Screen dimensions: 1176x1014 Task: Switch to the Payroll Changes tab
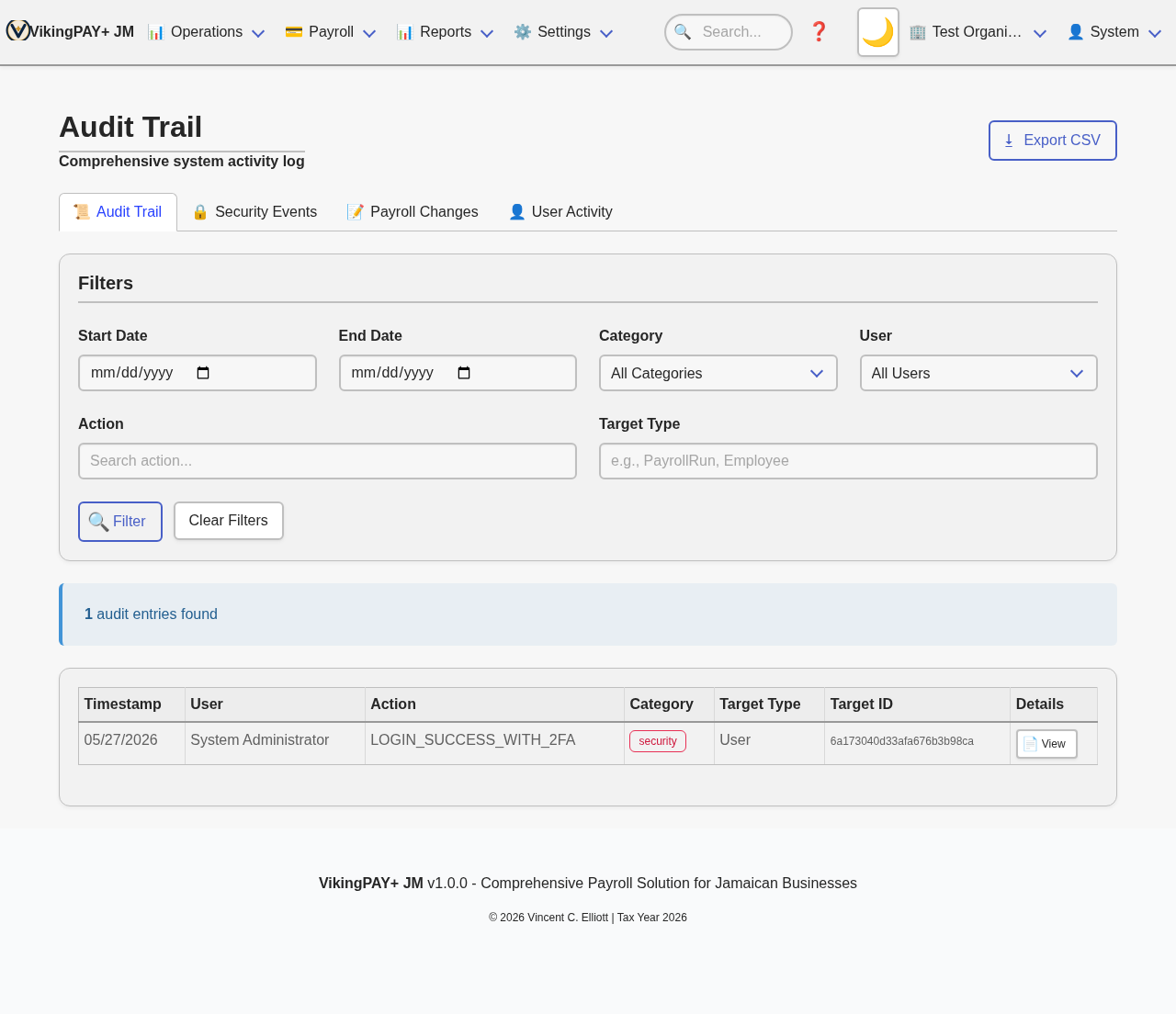413,212
